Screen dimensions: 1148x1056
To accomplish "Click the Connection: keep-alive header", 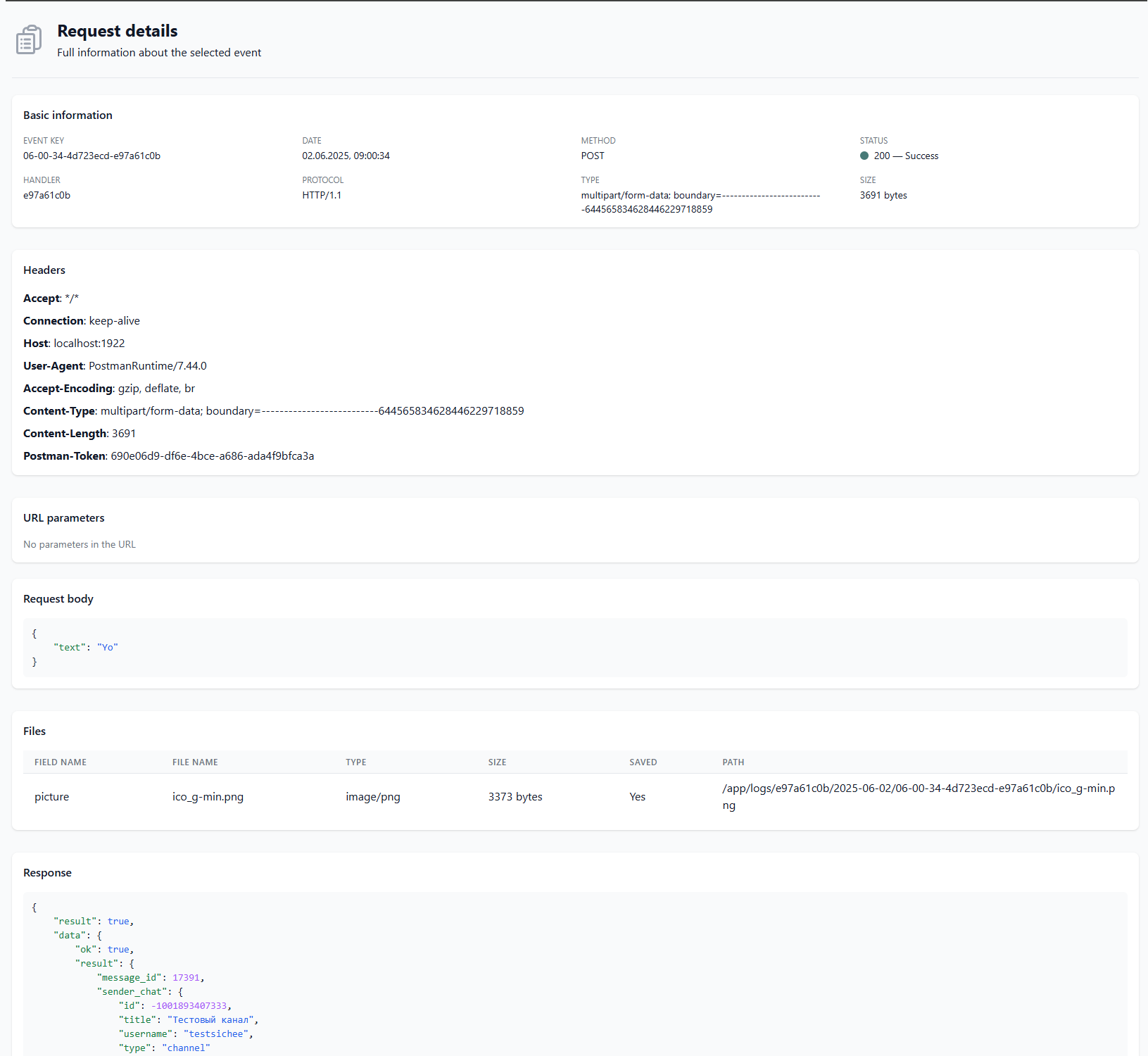I will [82, 321].
